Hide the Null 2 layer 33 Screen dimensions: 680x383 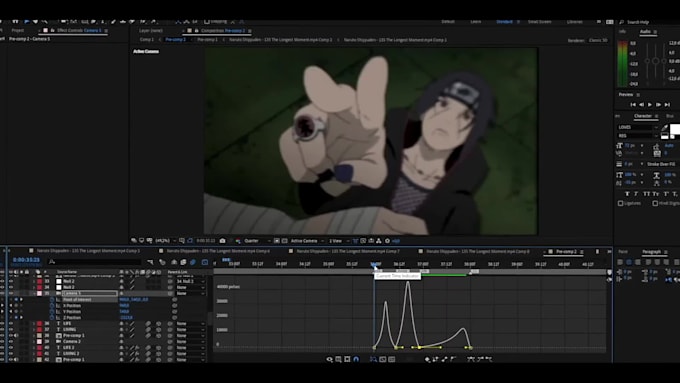click(11, 281)
